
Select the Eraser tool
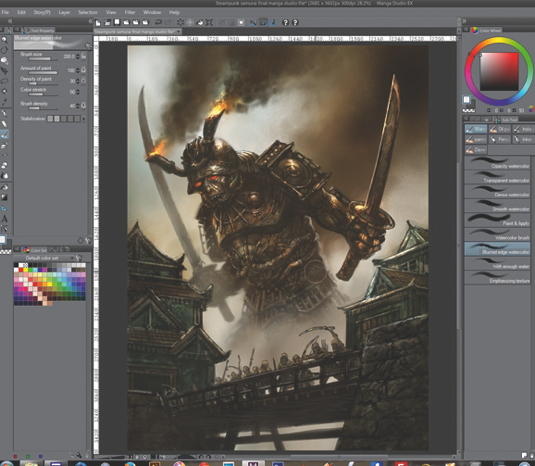4,165
